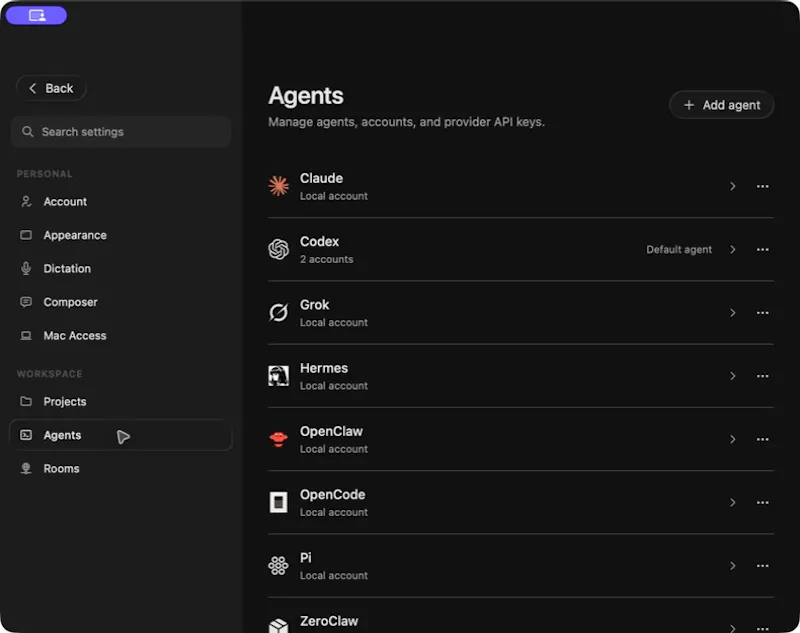The width and height of the screenshot is (800, 633).
Task: Open the ZeroClaw three-dot menu
Action: tap(763, 628)
